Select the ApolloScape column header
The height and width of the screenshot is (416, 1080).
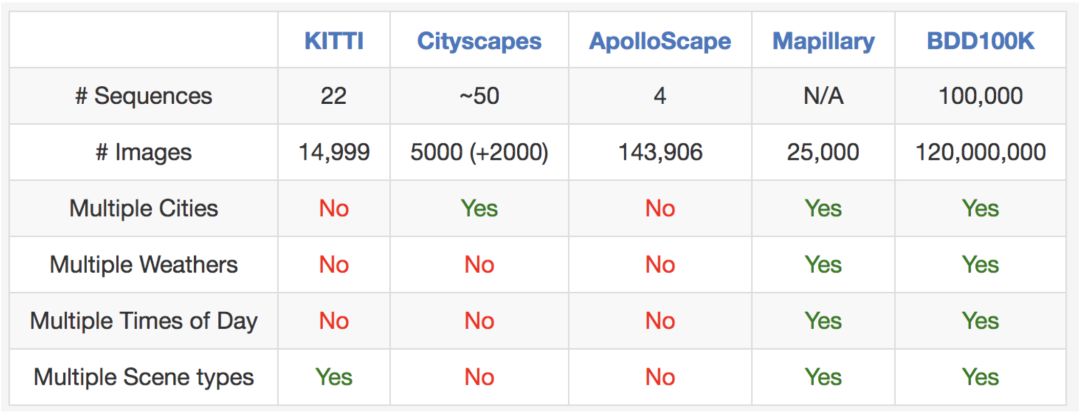coord(660,41)
